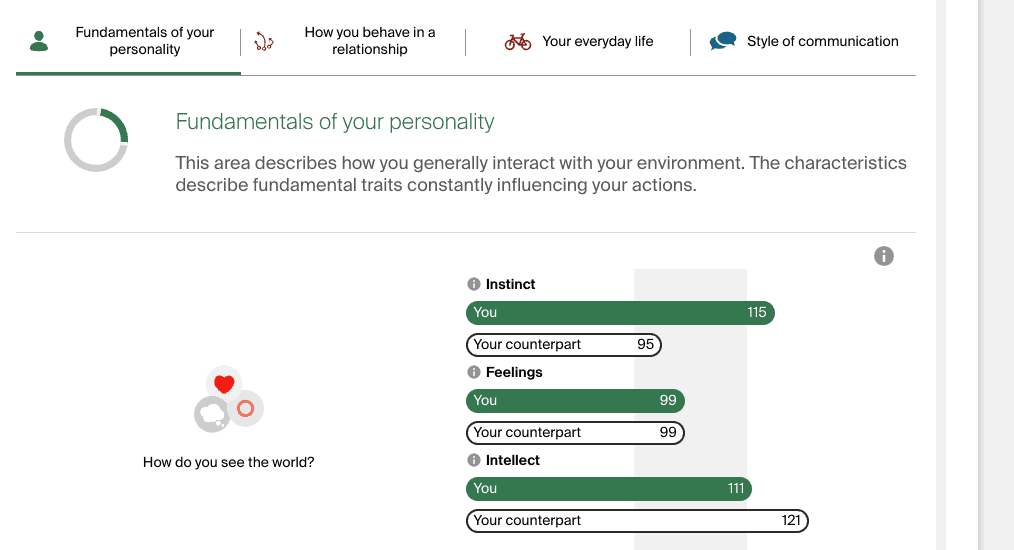Show info for the Intellect trait
The image size is (1014, 550).
[474, 460]
